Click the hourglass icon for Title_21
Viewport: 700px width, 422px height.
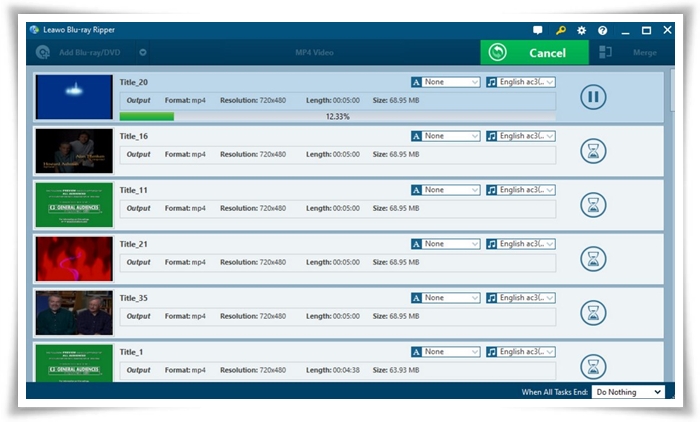(593, 259)
